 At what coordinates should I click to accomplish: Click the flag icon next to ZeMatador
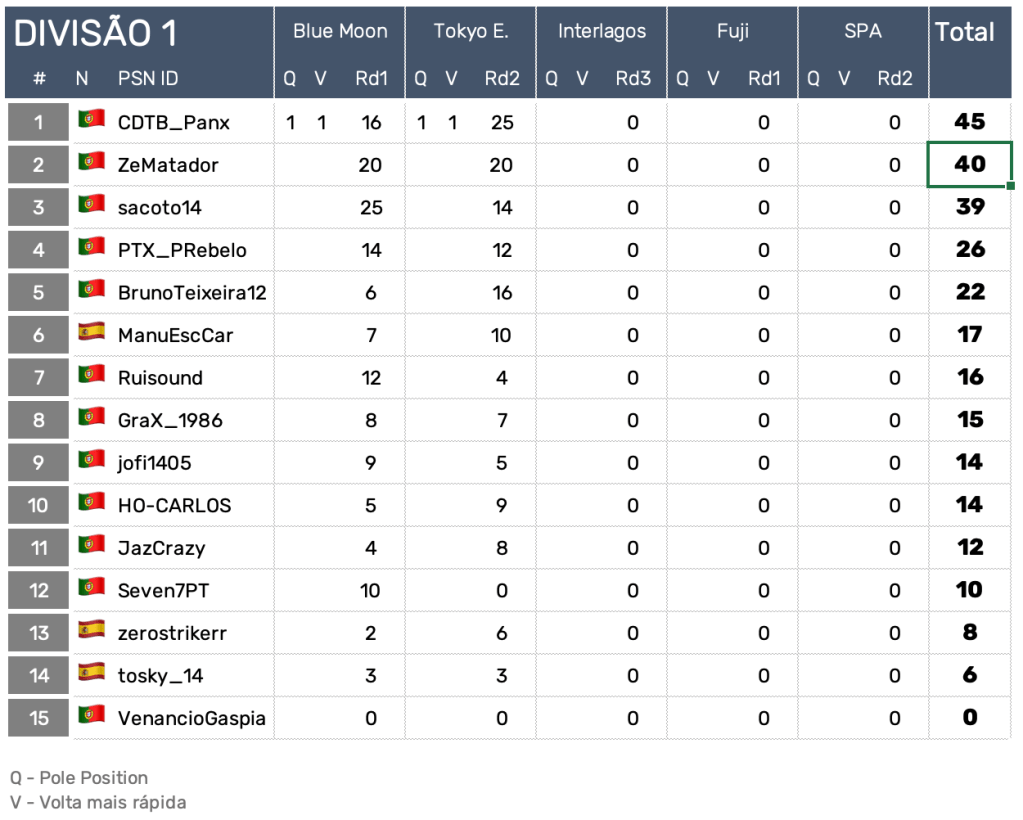coord(91,161)
